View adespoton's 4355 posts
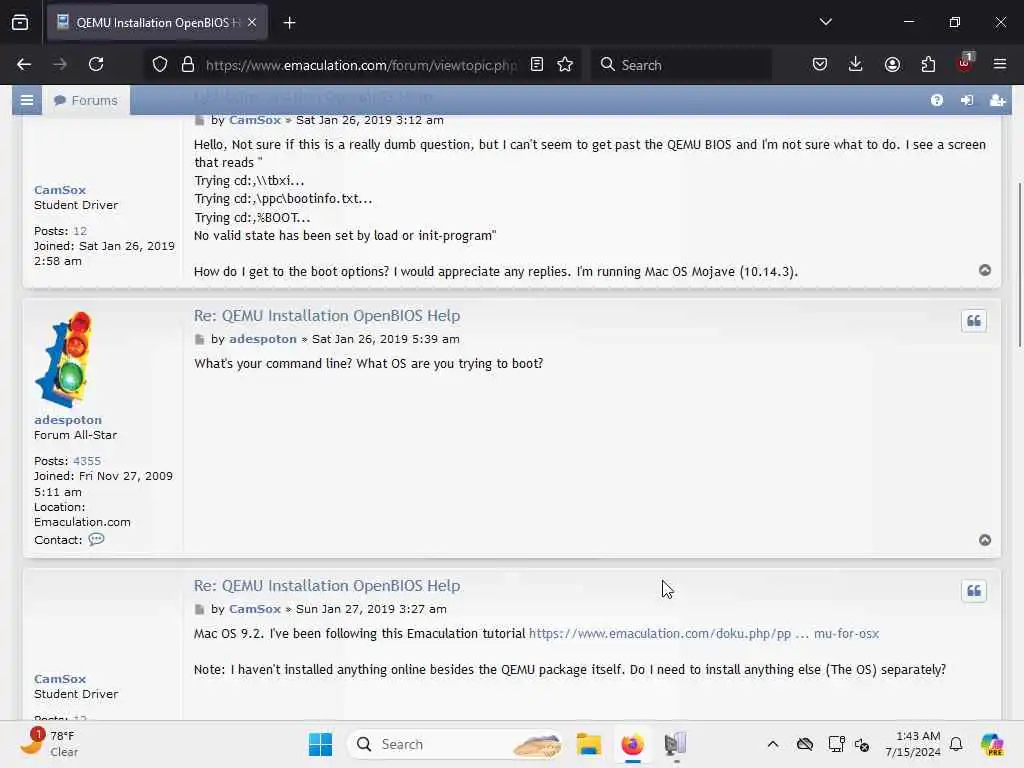The height and width of the screenshot is (768, 1024). (87, 461)
